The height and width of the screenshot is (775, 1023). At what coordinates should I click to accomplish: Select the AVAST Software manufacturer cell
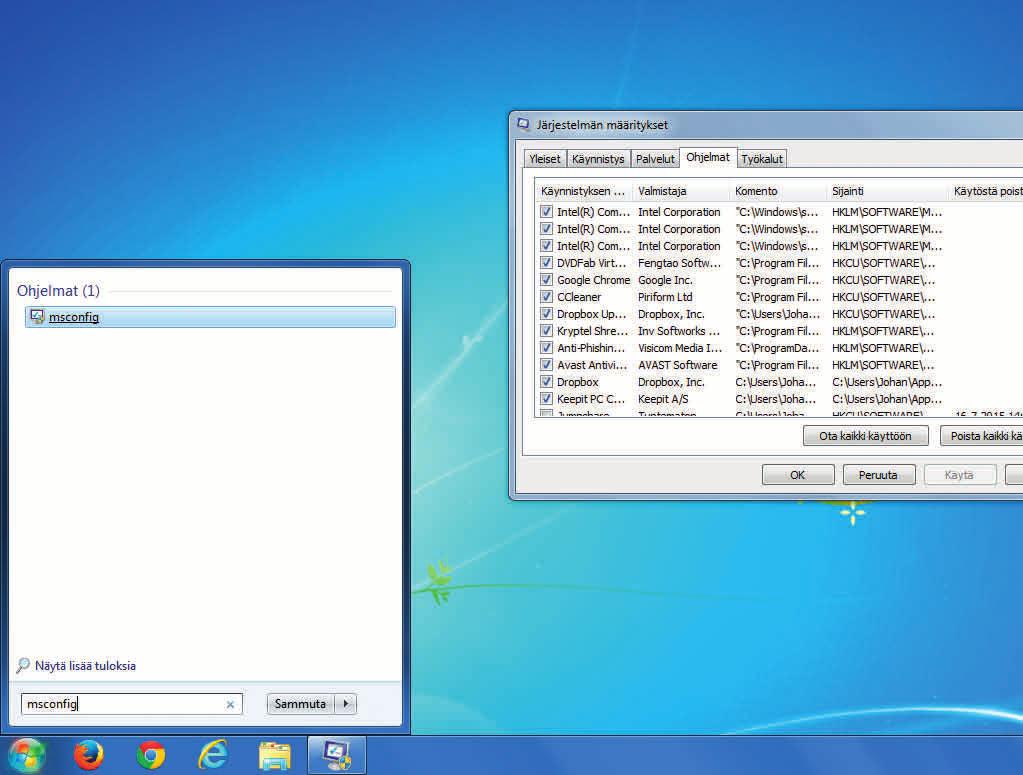[x=677, y=365]
